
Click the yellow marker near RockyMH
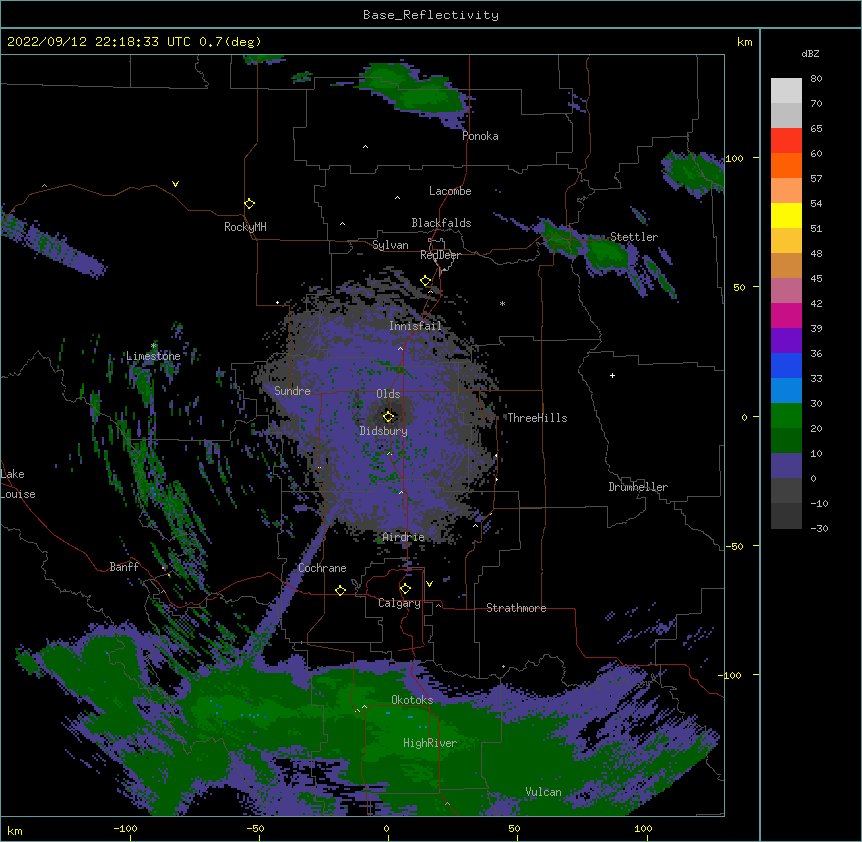(250, 204)
